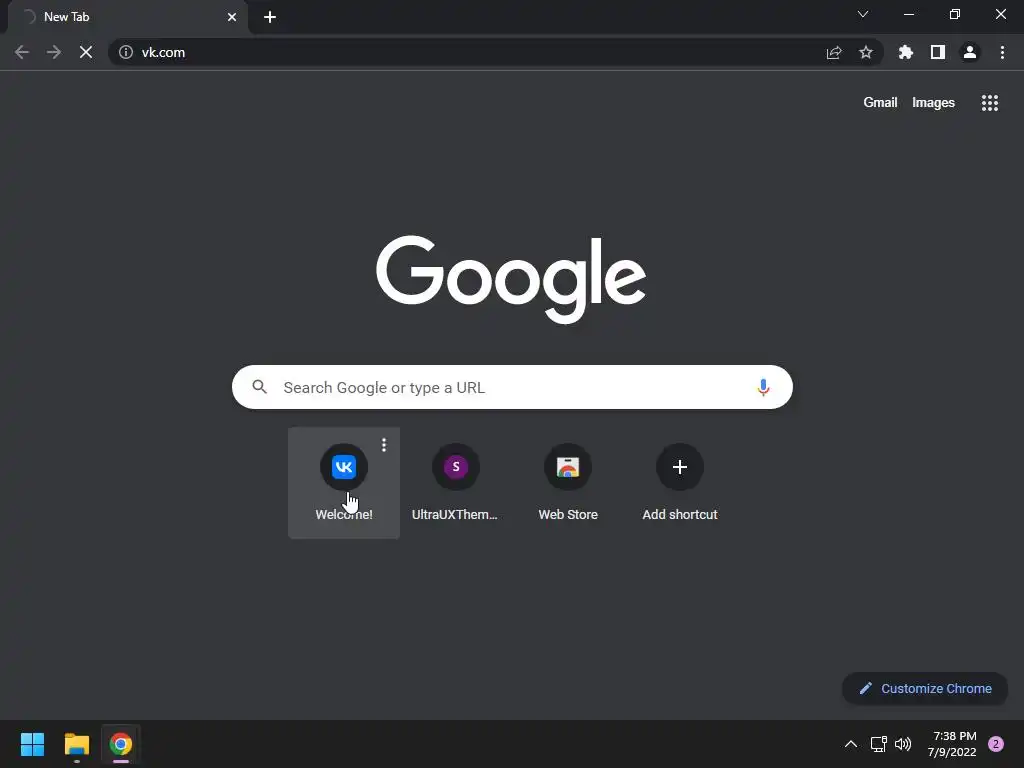Close the New Tab tab

(x=232, y=17)
